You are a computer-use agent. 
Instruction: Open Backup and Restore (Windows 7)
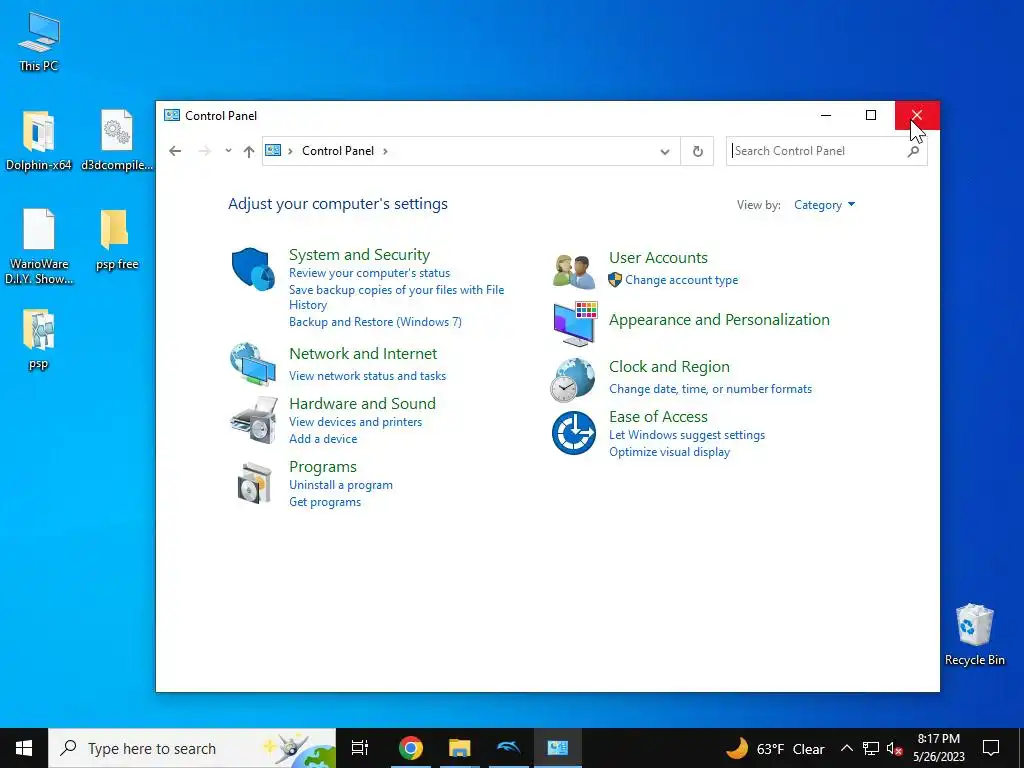click(x=375, y=322)
